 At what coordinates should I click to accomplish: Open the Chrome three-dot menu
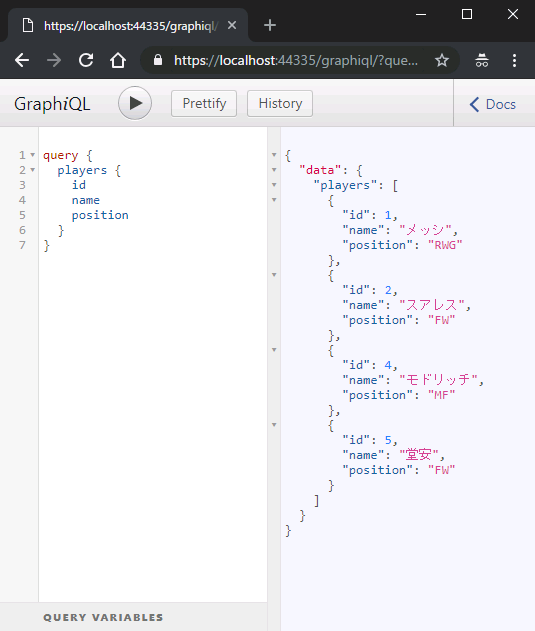coord(514,60)
